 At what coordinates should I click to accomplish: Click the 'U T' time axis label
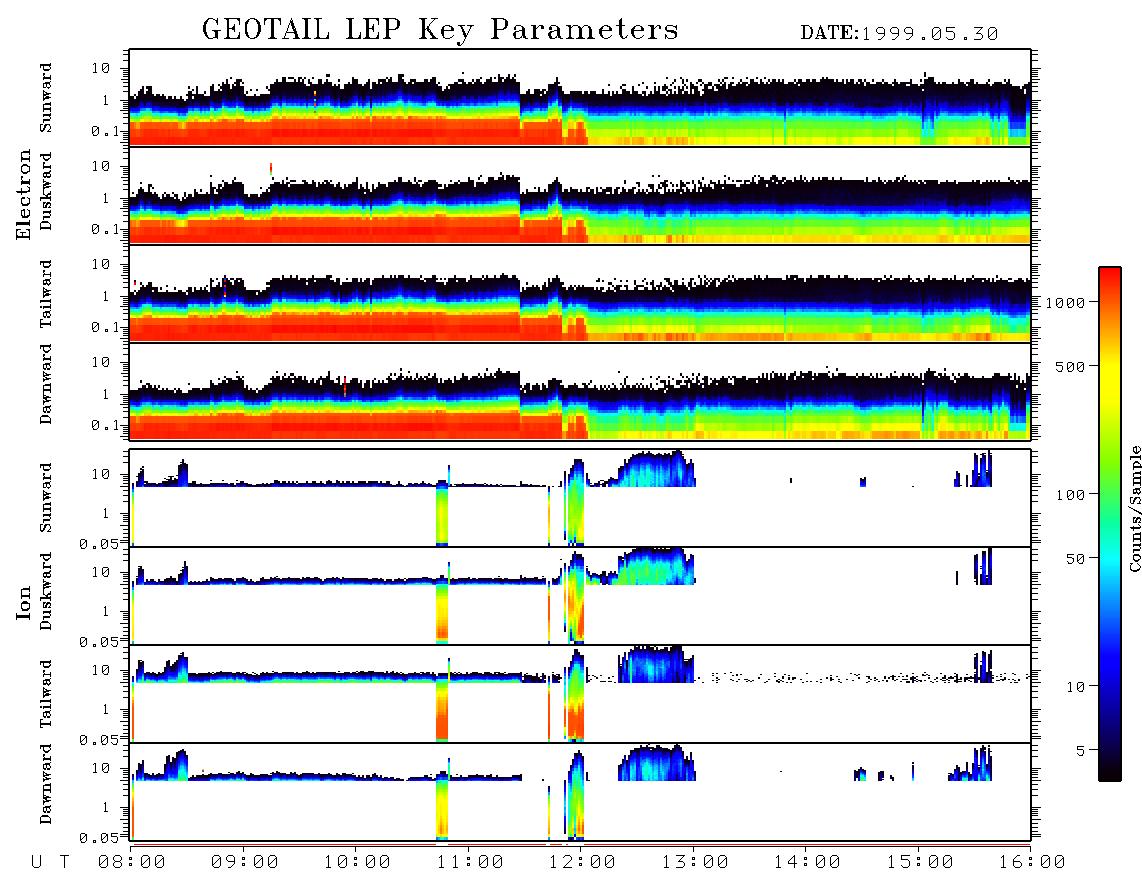pos(50,862)
